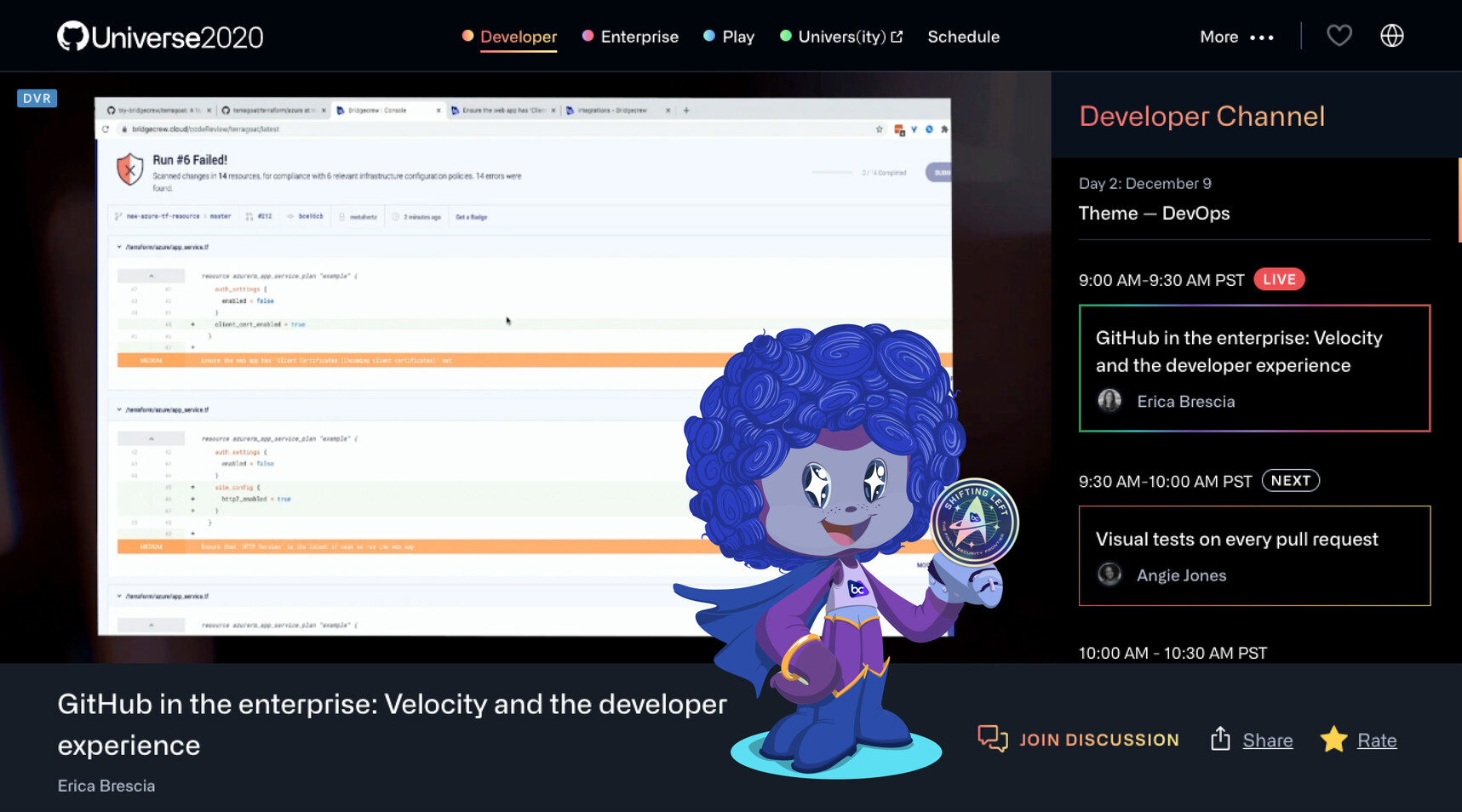1462x812 pixels.
Task: Switch to the Developer channel tab
Action: point(518,37)
